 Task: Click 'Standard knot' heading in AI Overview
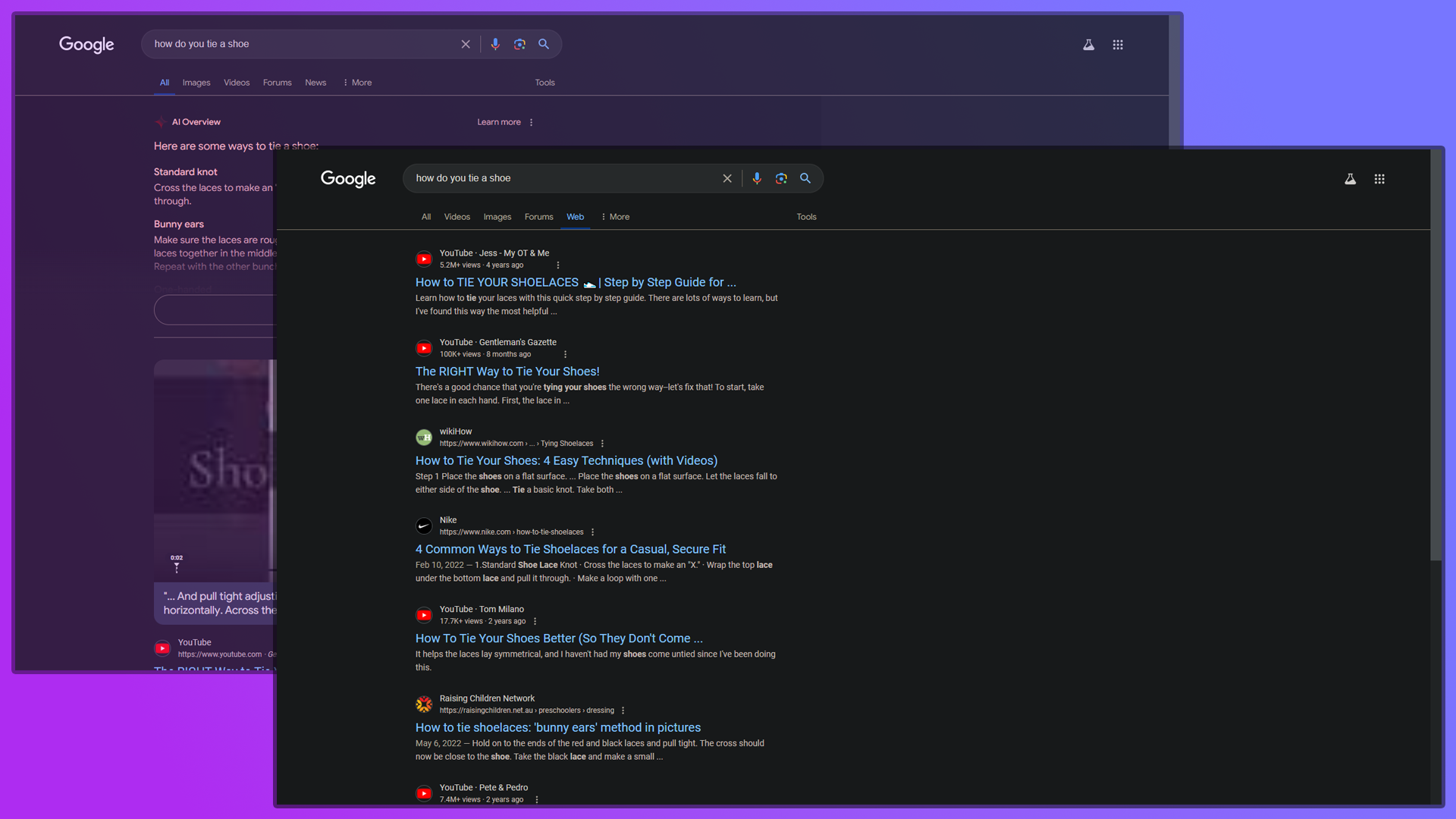pyautogui.click(x=186, y=172)
